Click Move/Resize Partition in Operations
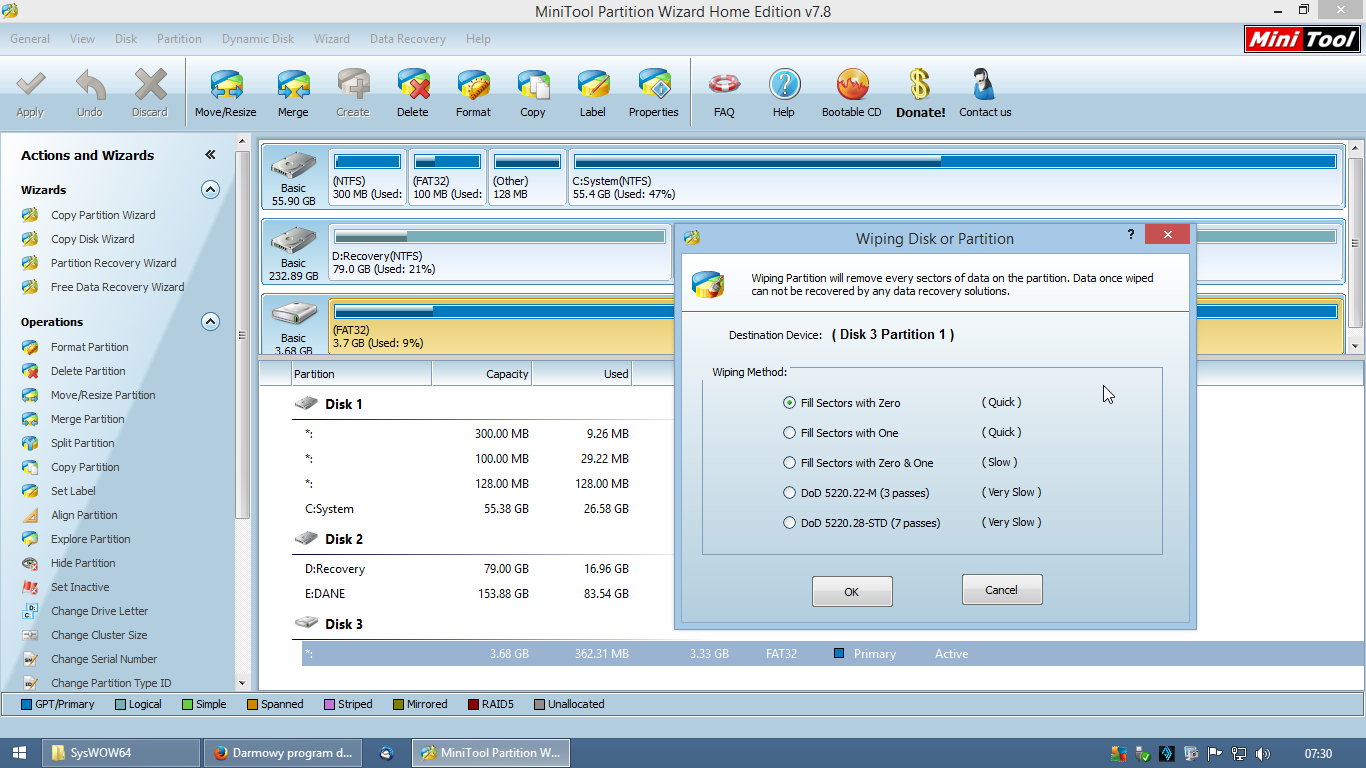The width and height of the screenshot is (1366, 768). coord(103,395)
